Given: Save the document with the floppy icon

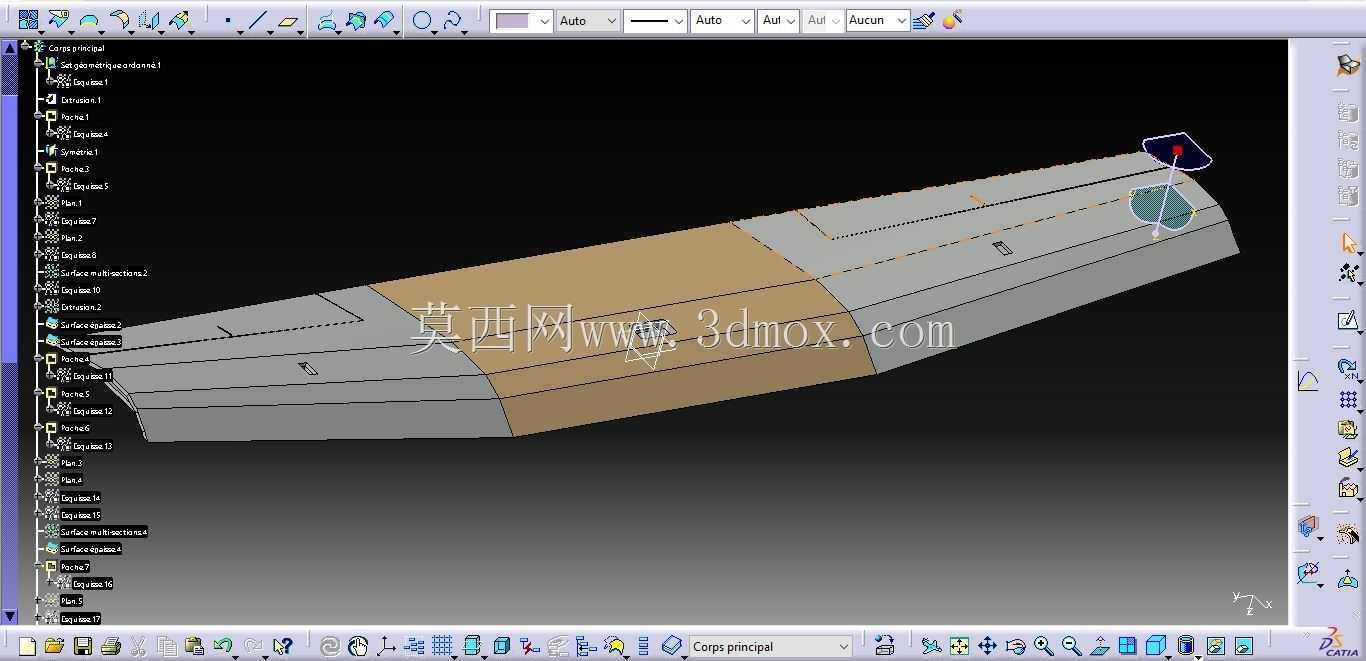Looking at the screenshot, I should click(x=83, y=646).
